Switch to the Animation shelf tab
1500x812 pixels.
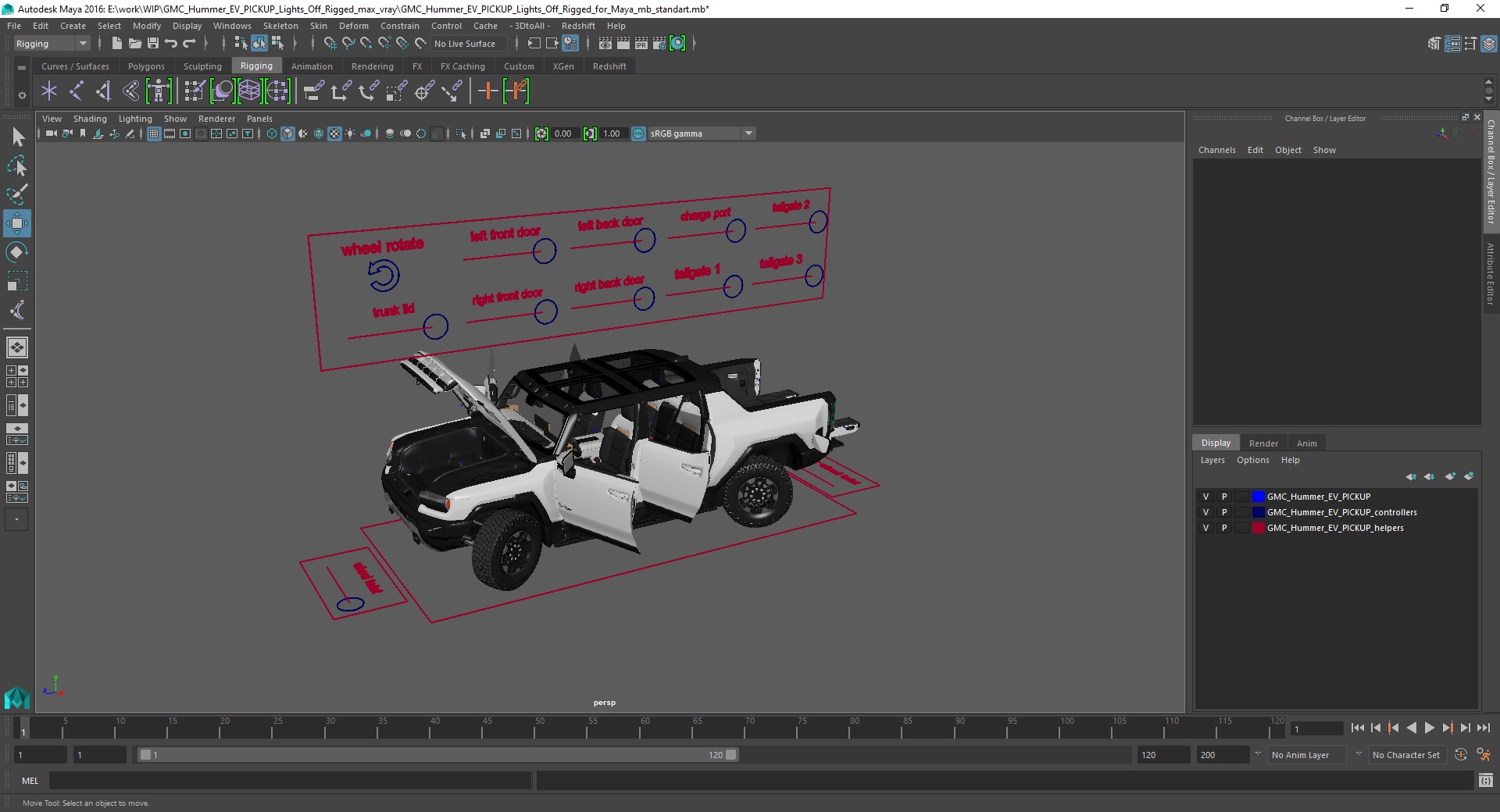coord(312,66)
